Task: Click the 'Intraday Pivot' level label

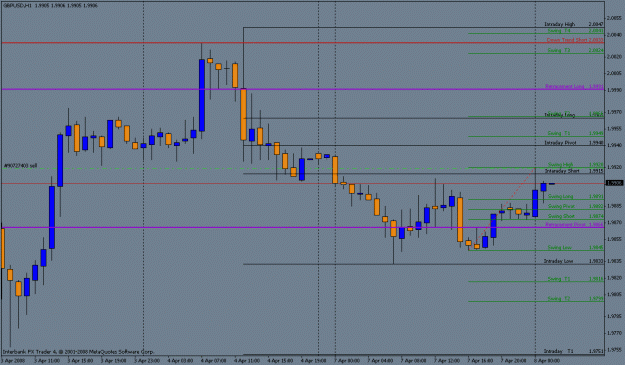Action: pos(560,143)
